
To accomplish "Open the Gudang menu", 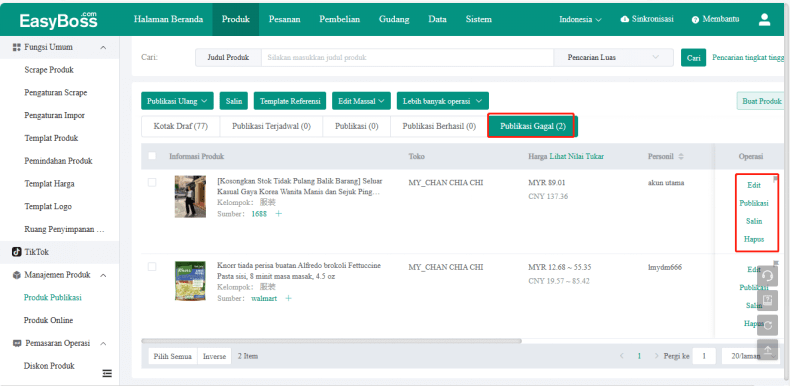I will tap(393, 19).
